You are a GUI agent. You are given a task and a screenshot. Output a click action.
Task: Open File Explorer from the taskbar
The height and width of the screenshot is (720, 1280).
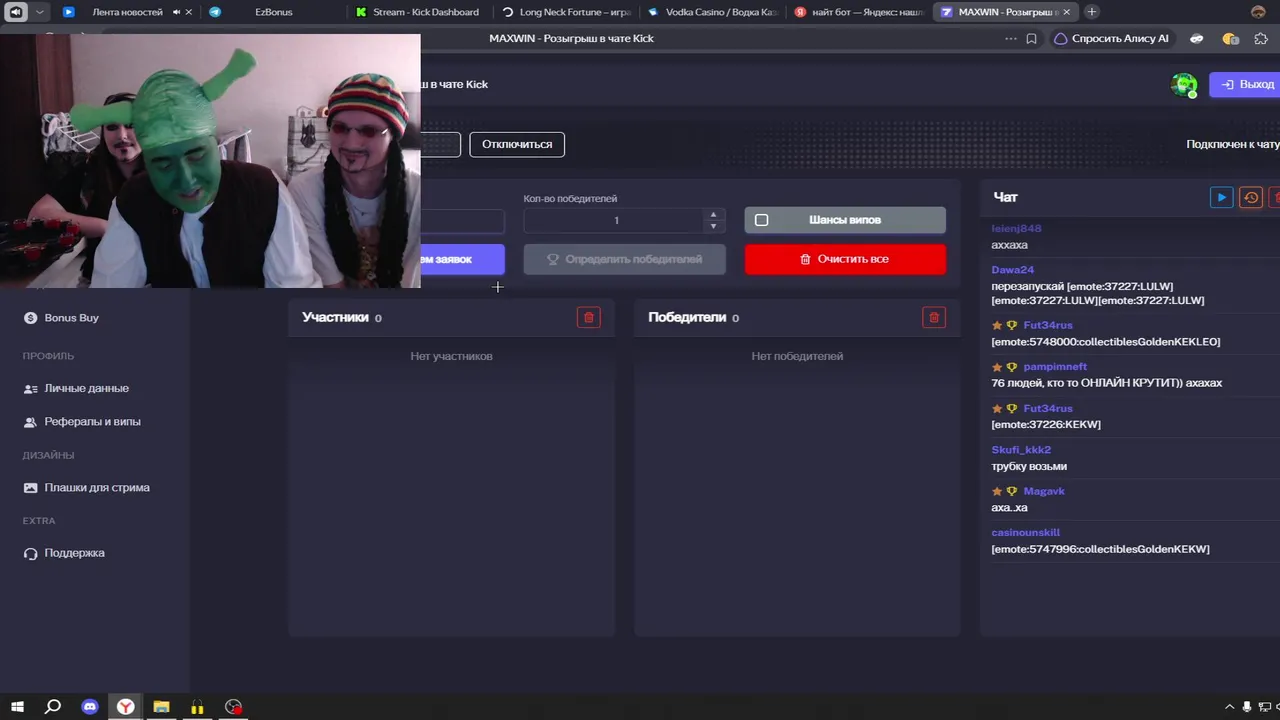(161, 707)
